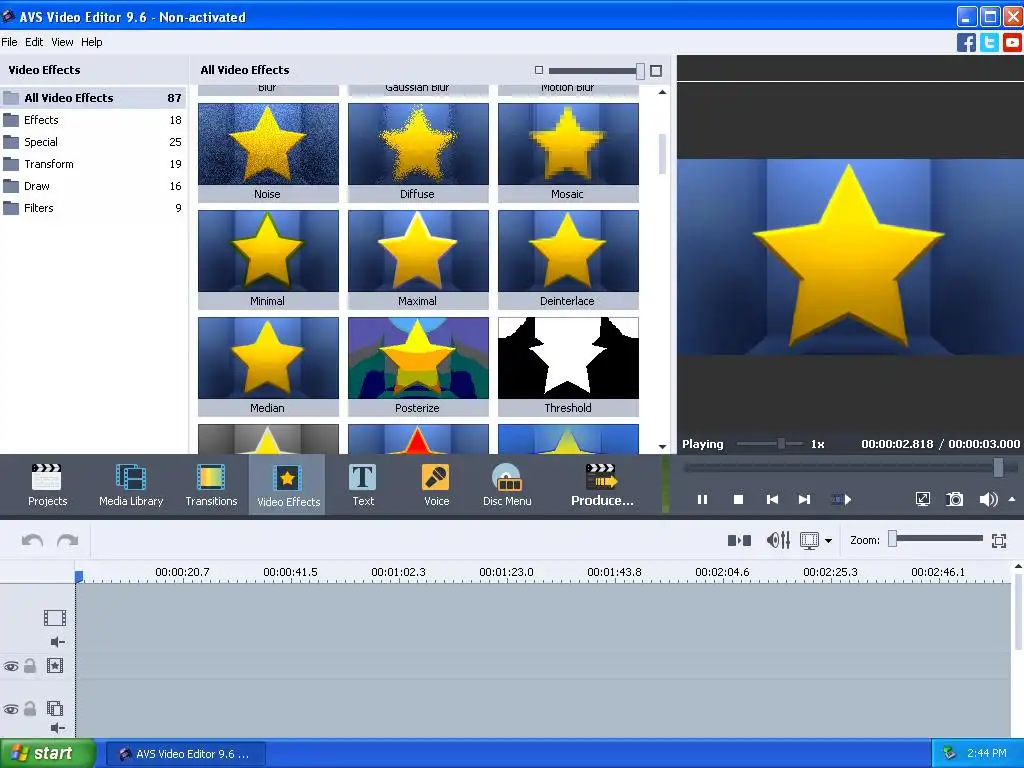Go to the previous frame
1024x768 pixels.
coord(772,500)
